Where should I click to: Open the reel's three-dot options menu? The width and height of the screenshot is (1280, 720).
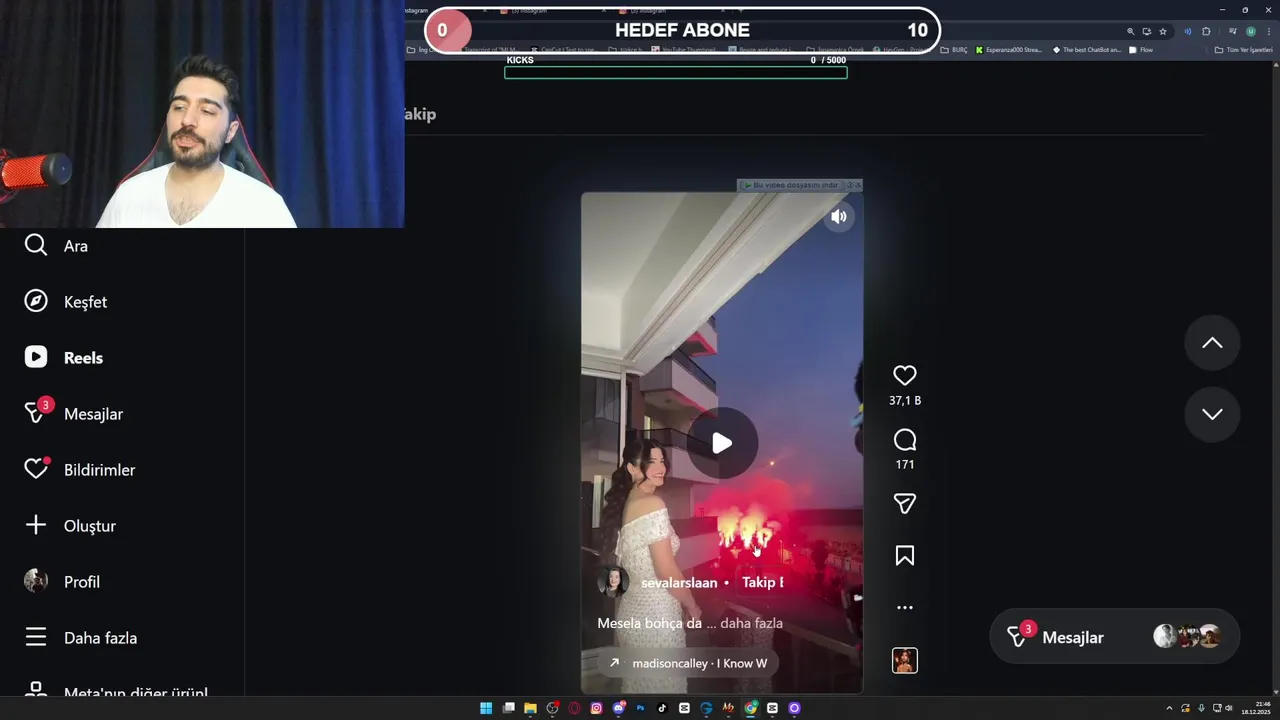(905, 607)
